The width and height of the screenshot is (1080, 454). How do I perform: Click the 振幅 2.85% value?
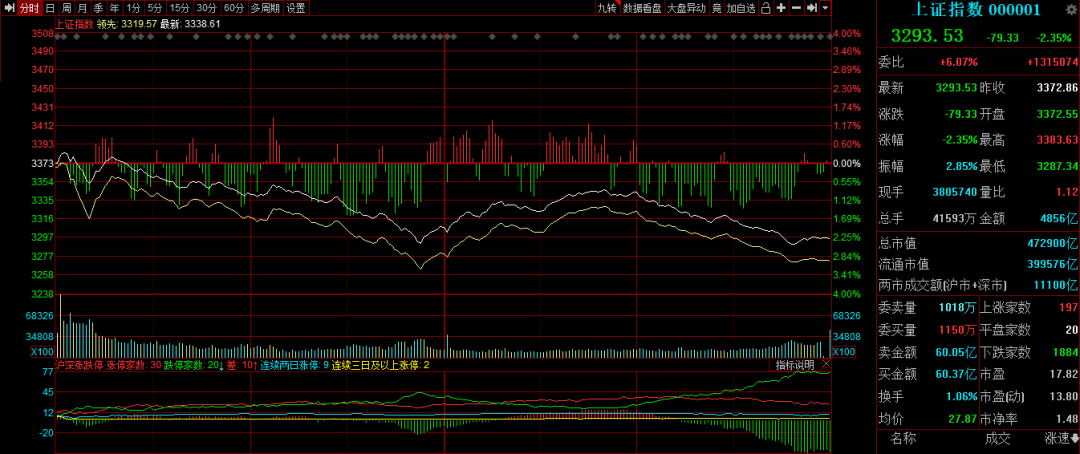962,166
